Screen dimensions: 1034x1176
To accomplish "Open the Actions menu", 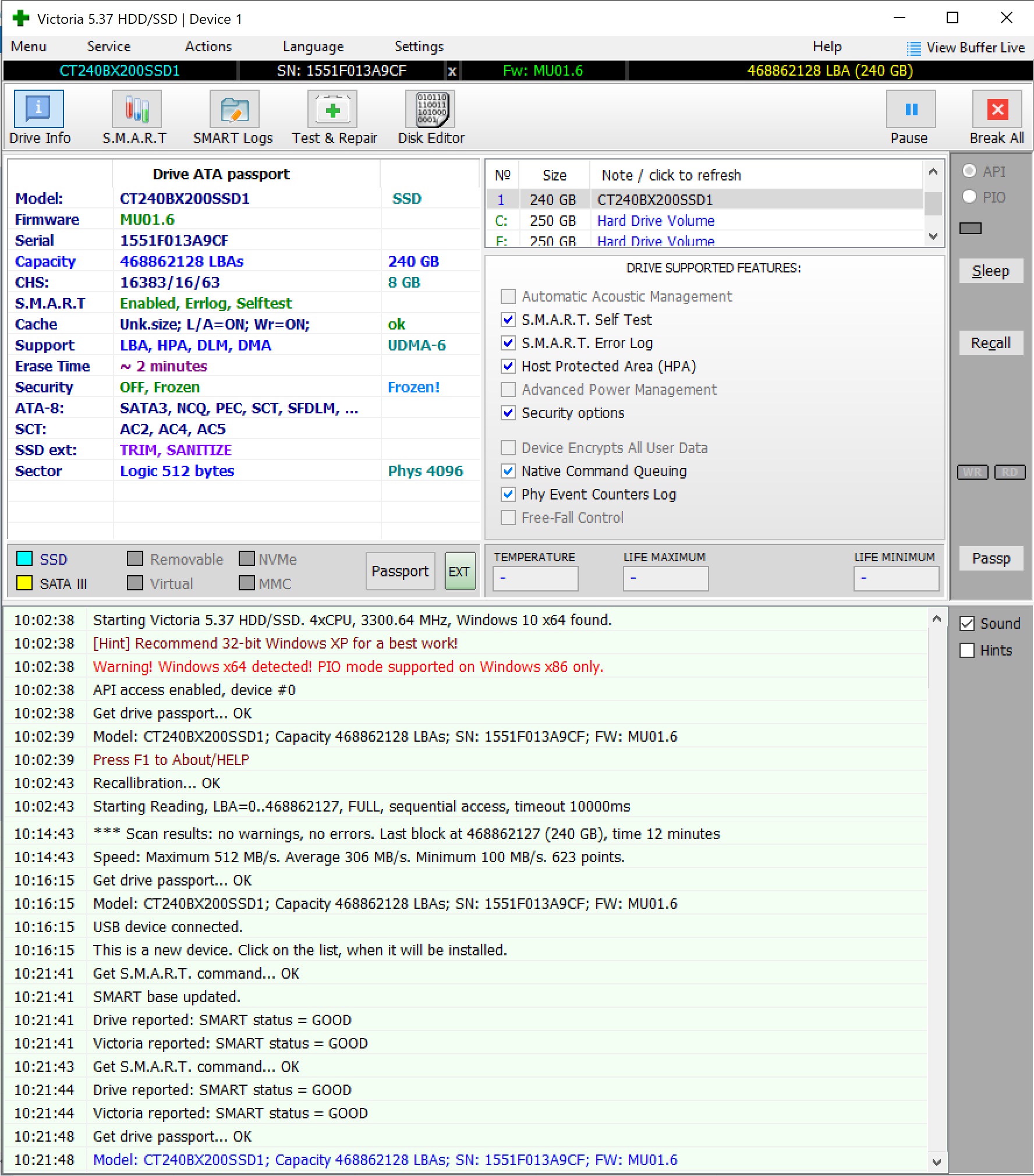I will coord(208,47).
